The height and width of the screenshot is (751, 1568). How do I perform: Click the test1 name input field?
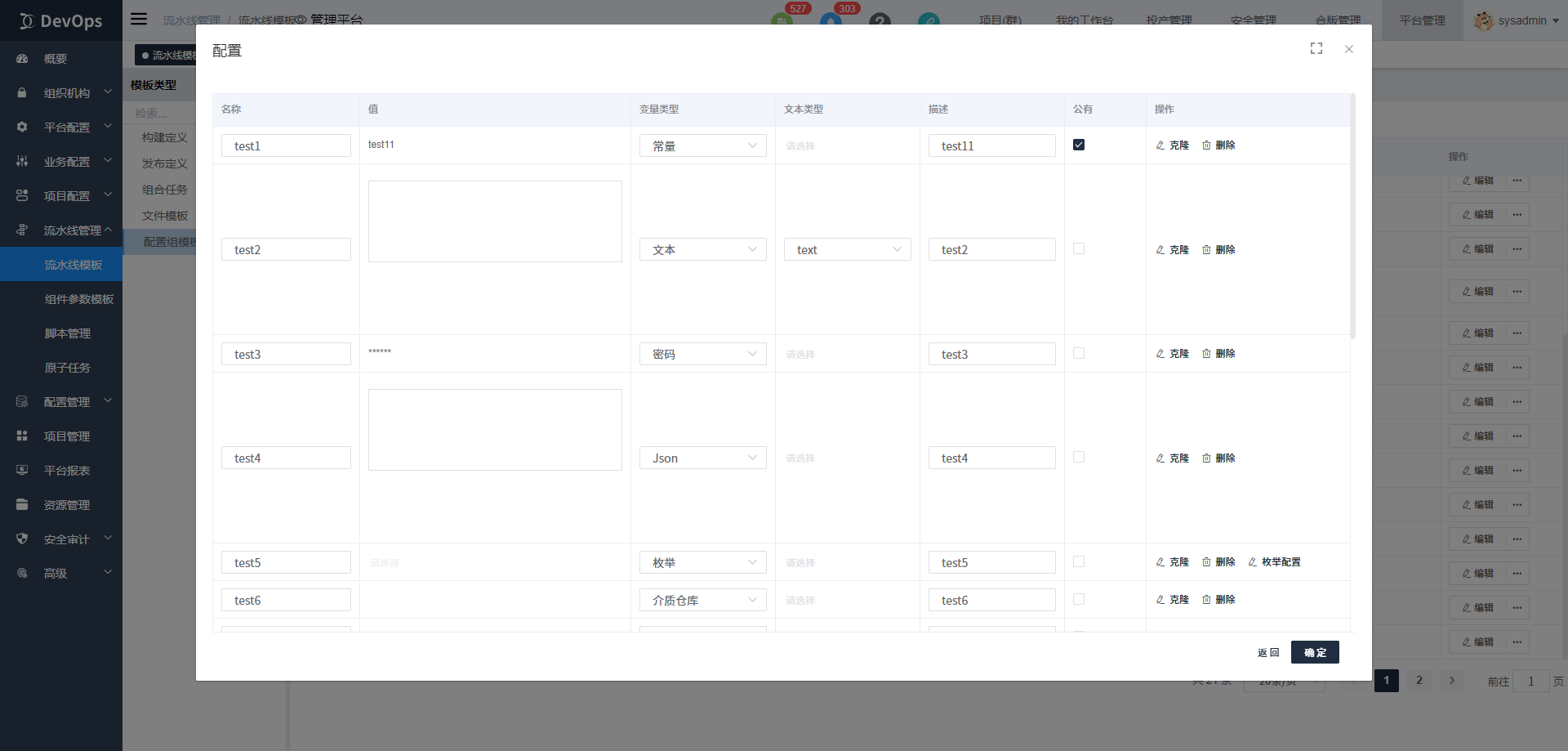(286, 145)
